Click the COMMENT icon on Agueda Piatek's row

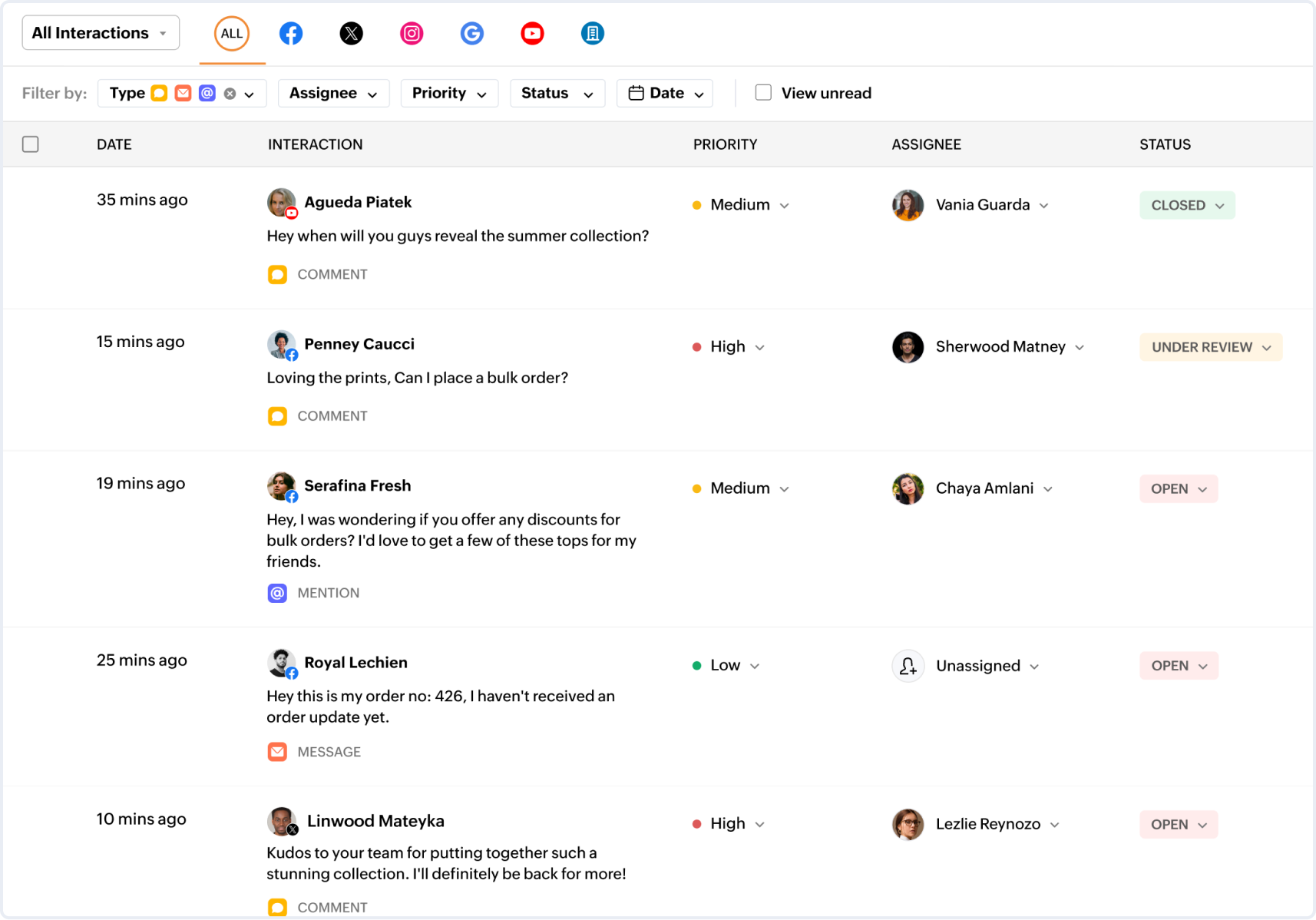pos(277,274)
